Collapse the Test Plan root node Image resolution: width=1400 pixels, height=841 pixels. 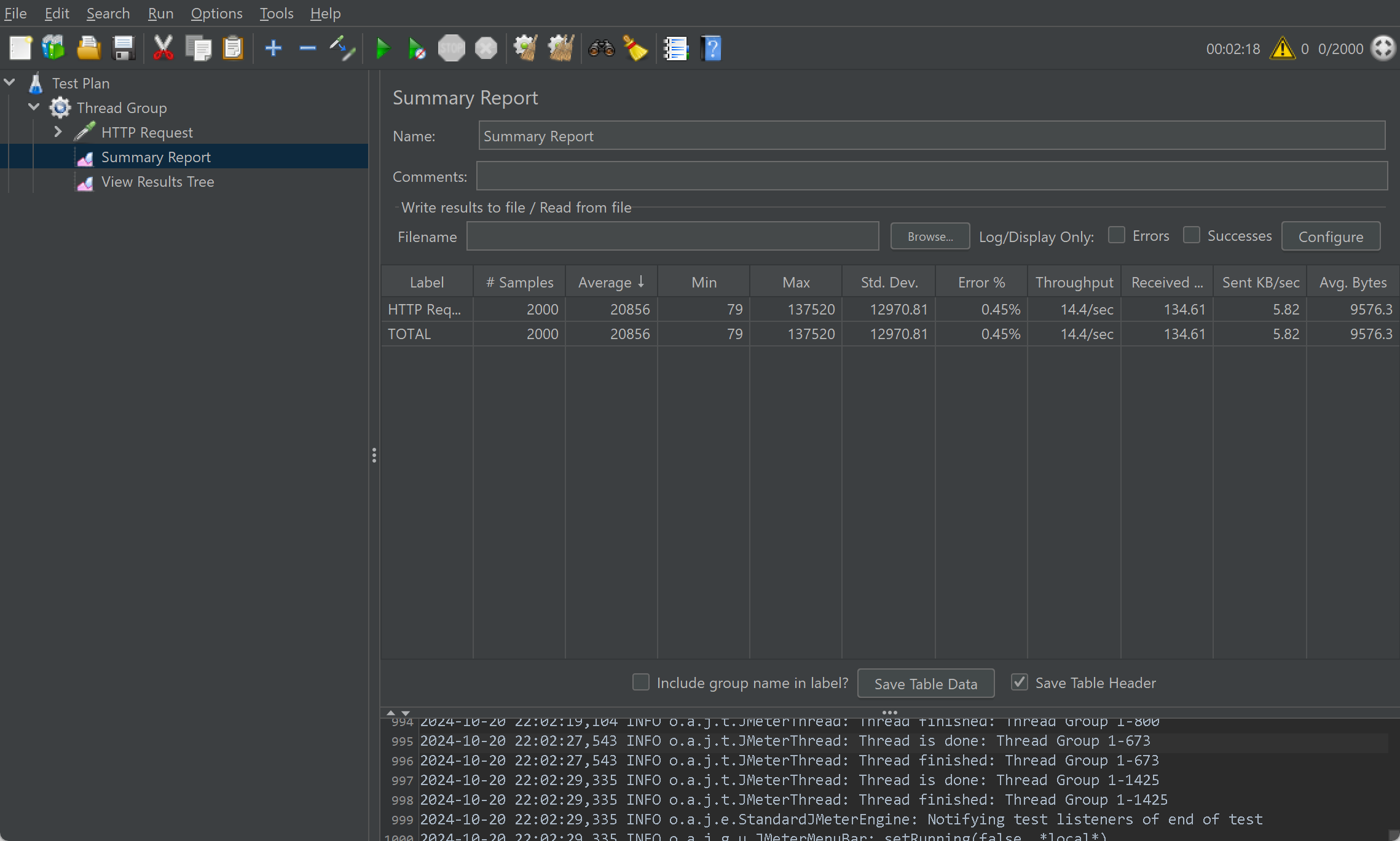pos(10,82)
